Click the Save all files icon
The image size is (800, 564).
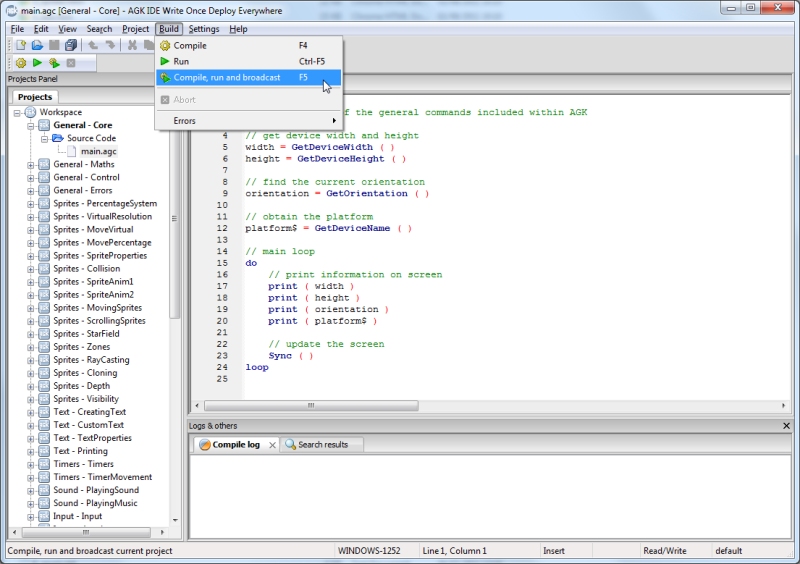point(71,45)
